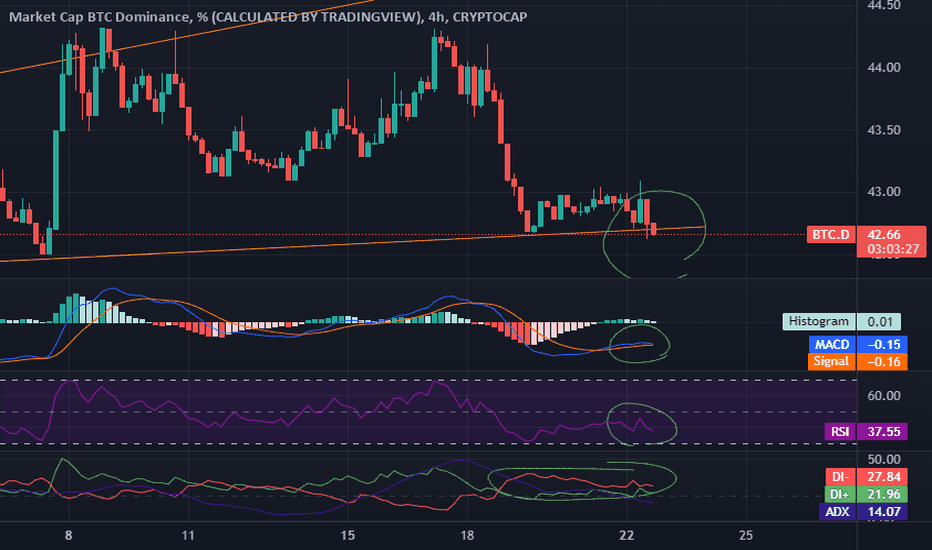Click the 44.50 price axis label
The image size is (932, 550).
pos(884,5)
